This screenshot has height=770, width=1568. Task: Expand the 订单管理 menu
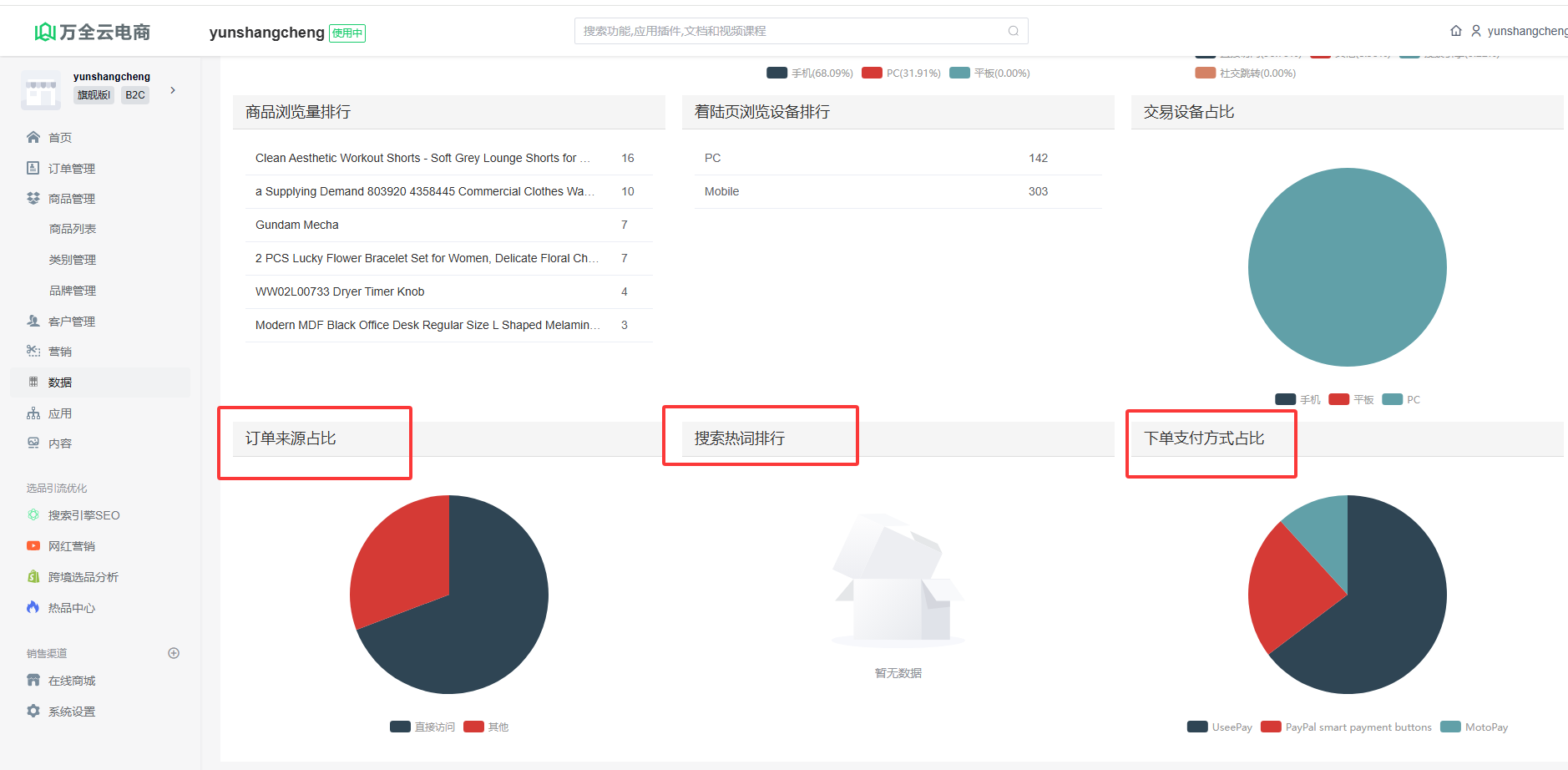pyautogui.click(x=71, y=169)
